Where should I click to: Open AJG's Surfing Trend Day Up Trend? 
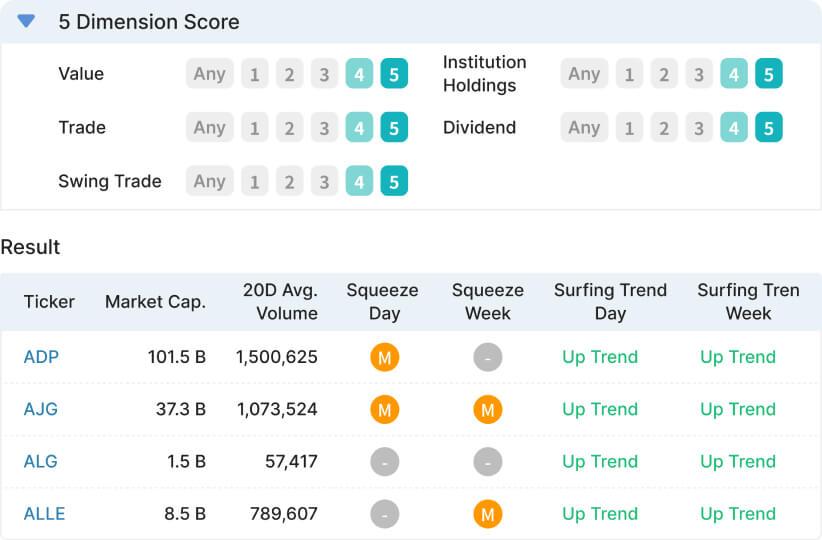pos(600,409)
